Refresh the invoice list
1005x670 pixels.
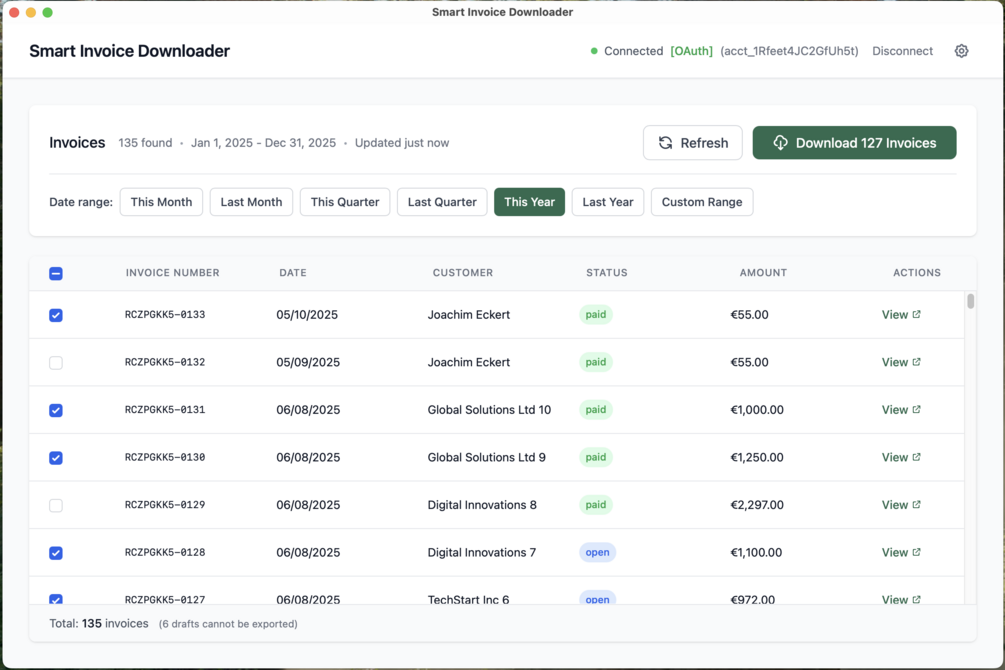[693, 142]
